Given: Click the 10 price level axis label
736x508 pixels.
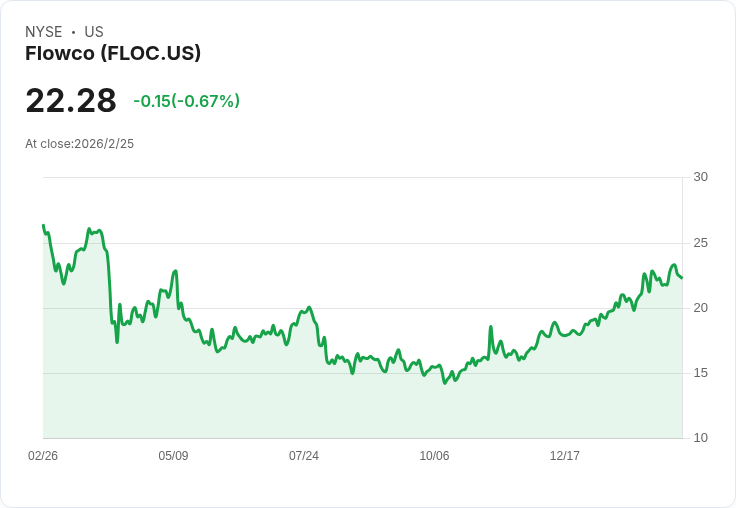Looking at the screenshot, I should tap(700, 438).
